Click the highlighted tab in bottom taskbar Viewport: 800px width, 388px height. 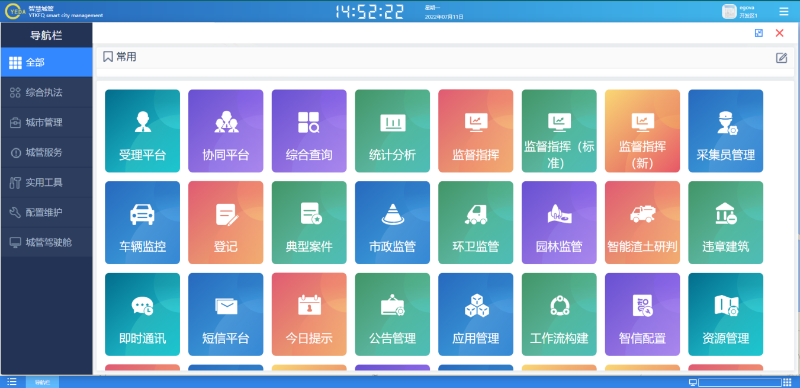42,382
